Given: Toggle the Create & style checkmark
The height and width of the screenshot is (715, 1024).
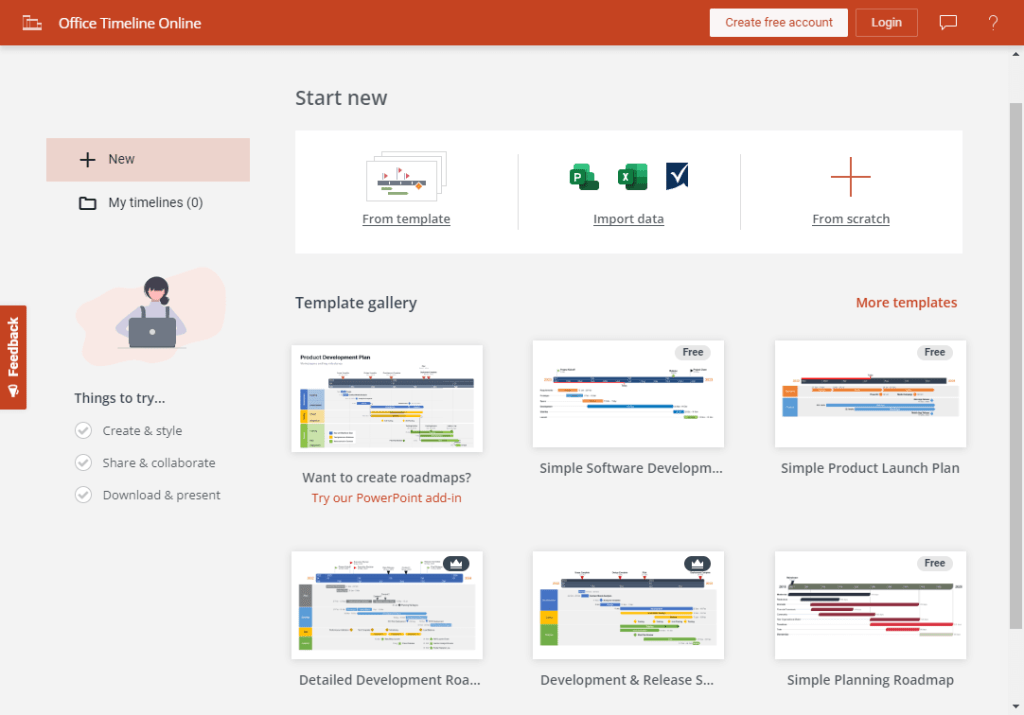Looking at the screenshot, I should 83,430.
